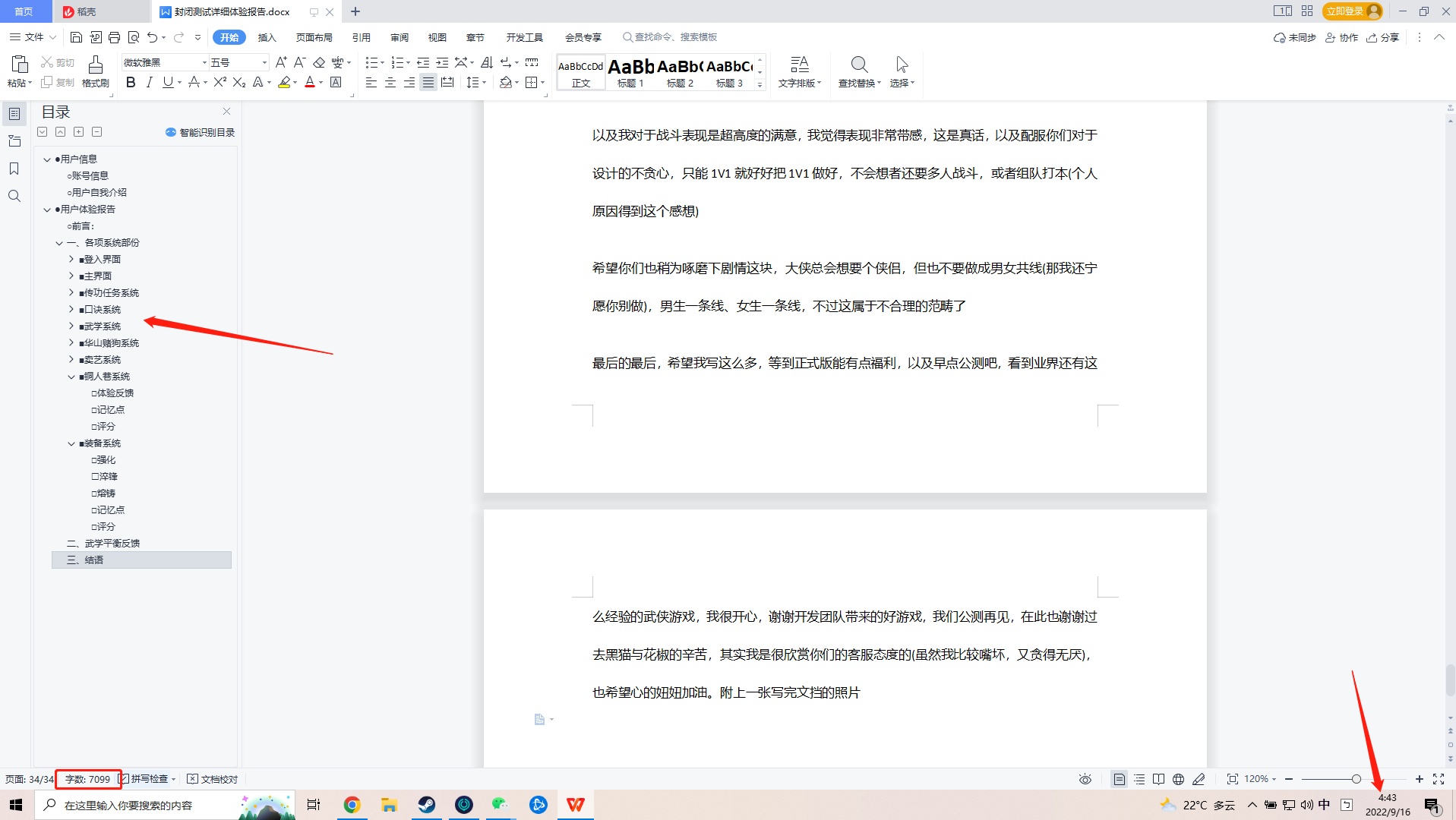Viewport: 1456px width, 820px height.
Task: Click the command search field
Action: pyautogui.click(x=670, y=37)
